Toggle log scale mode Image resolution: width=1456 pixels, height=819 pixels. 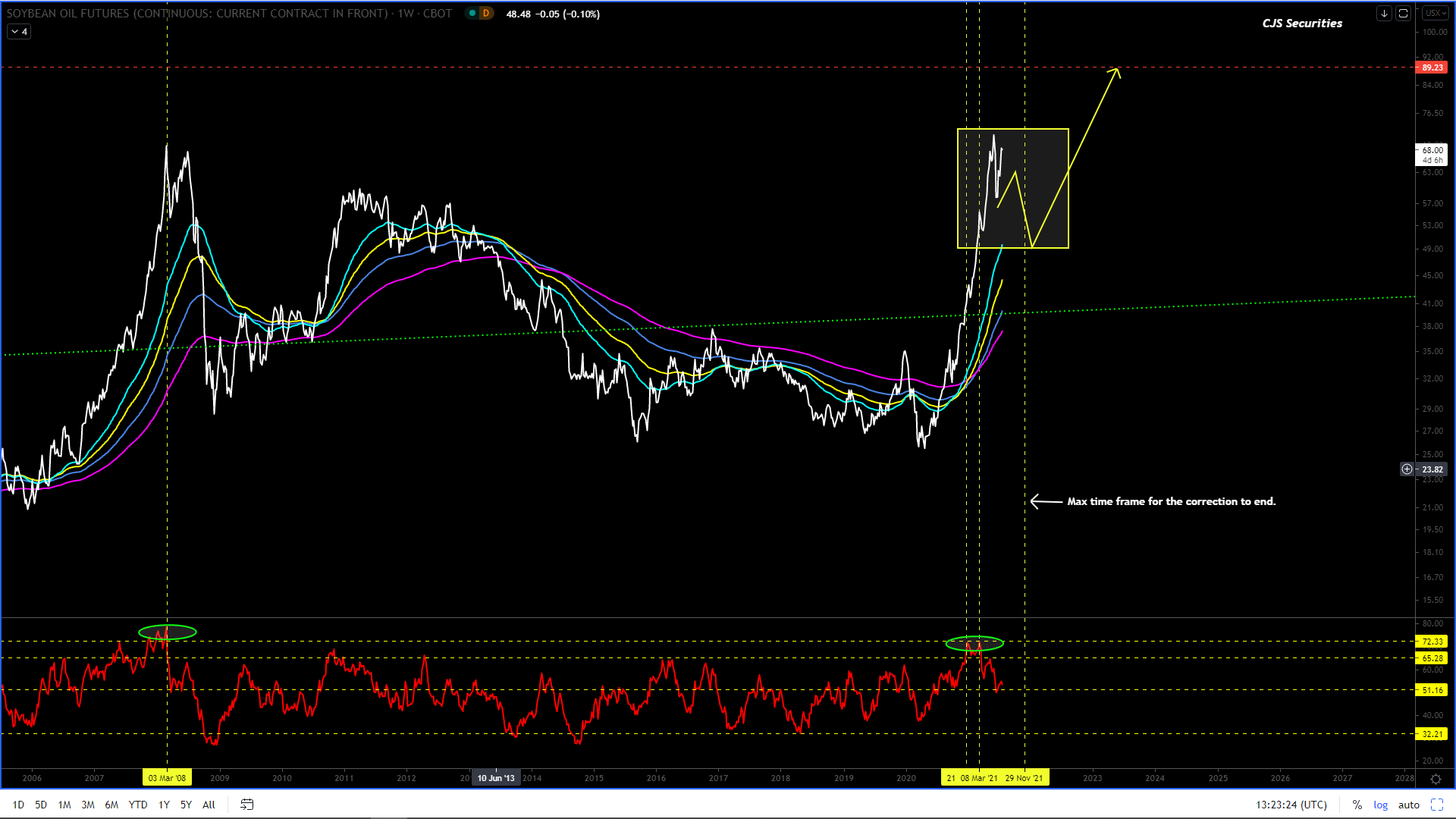[x=1380, y=805]
